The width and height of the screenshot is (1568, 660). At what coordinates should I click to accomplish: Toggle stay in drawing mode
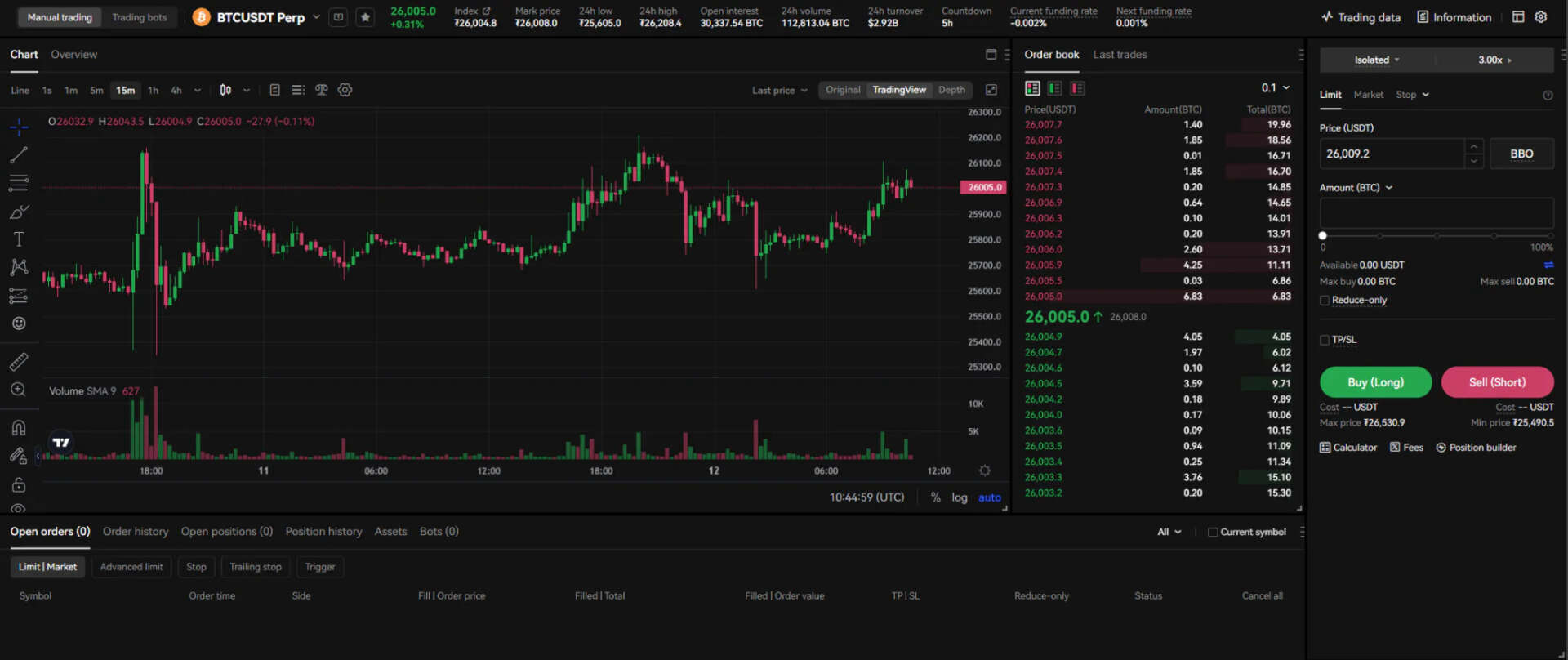tap(19, 456)
